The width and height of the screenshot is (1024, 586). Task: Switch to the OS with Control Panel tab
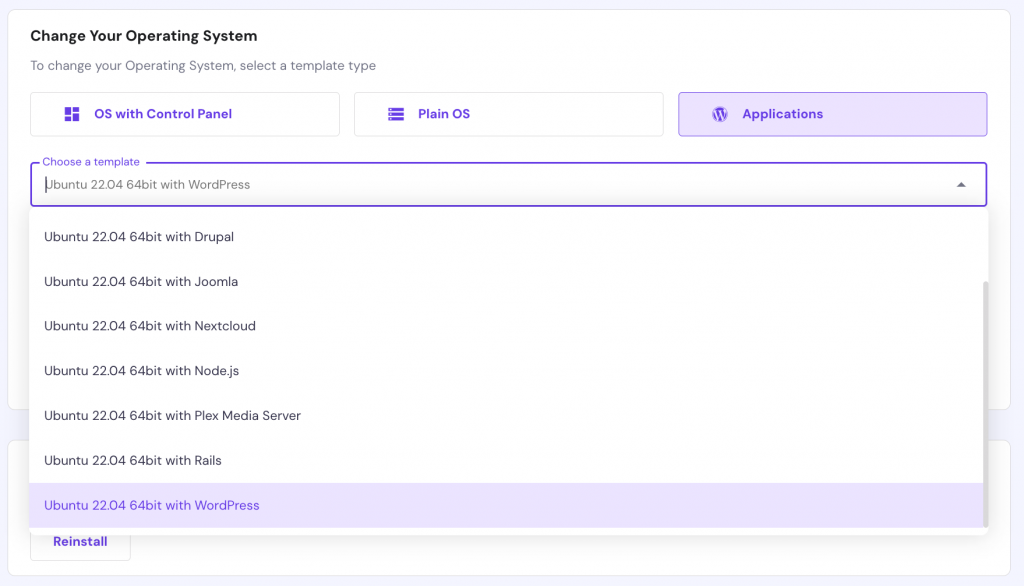184,113
